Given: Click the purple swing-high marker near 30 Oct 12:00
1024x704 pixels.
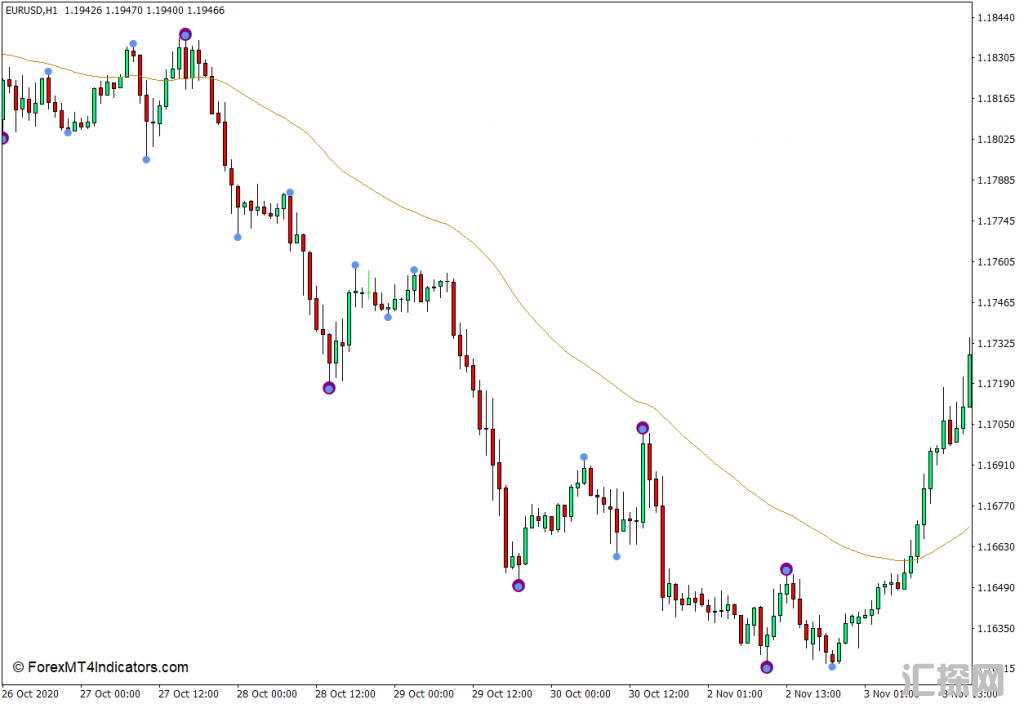Looking at the screenshot, I should (x=642, y=428).
